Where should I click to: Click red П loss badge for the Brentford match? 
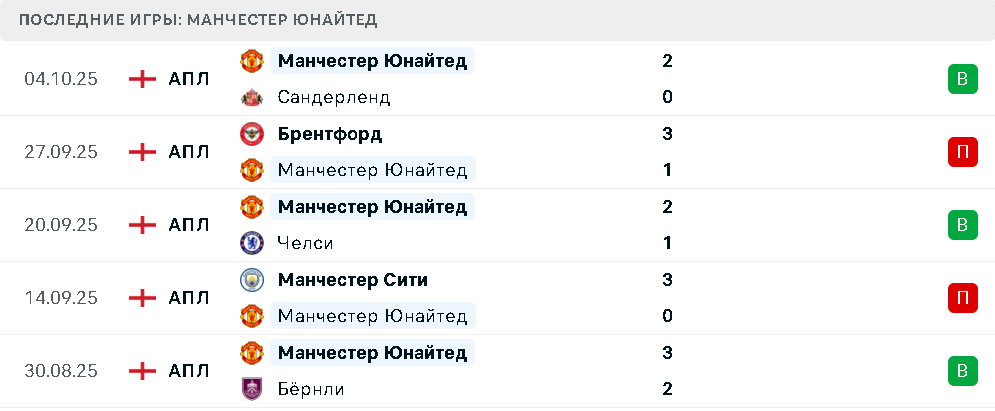[x=962, y=152]
